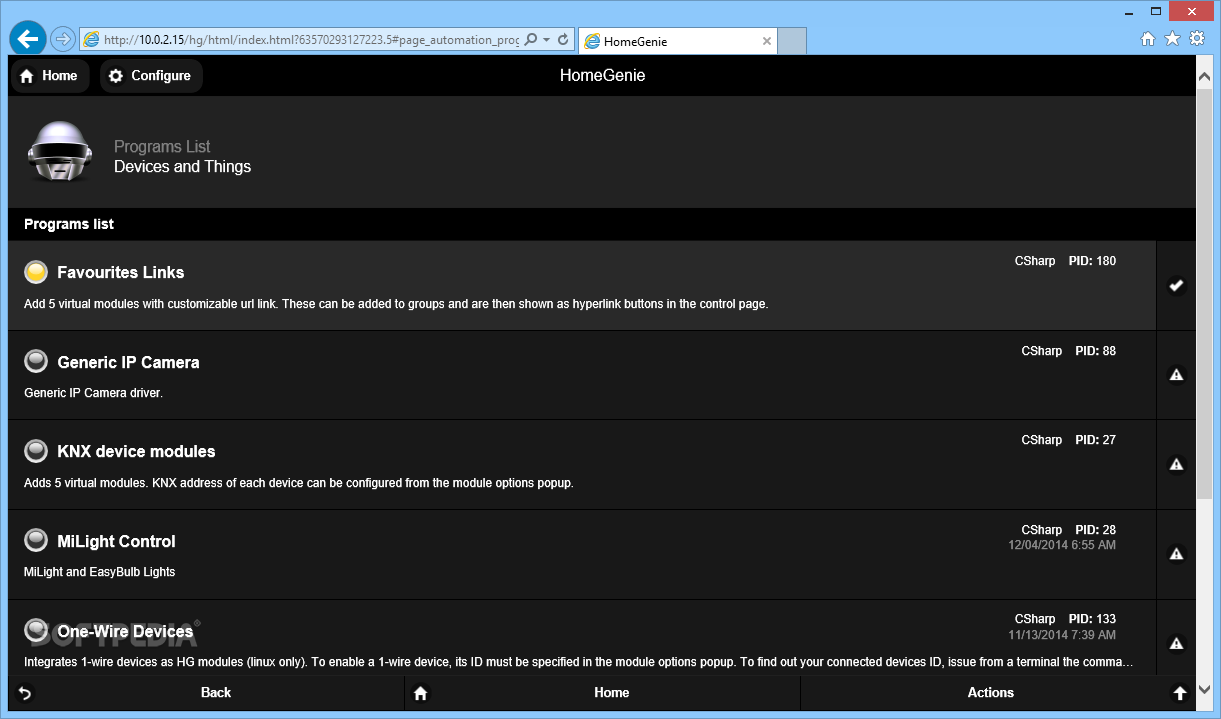Screen dimensions: 1221x719
Task: Click the 11/13/2014 7:39 AM timestamp
Action: pyautogui.click(x=1062, y=635)
